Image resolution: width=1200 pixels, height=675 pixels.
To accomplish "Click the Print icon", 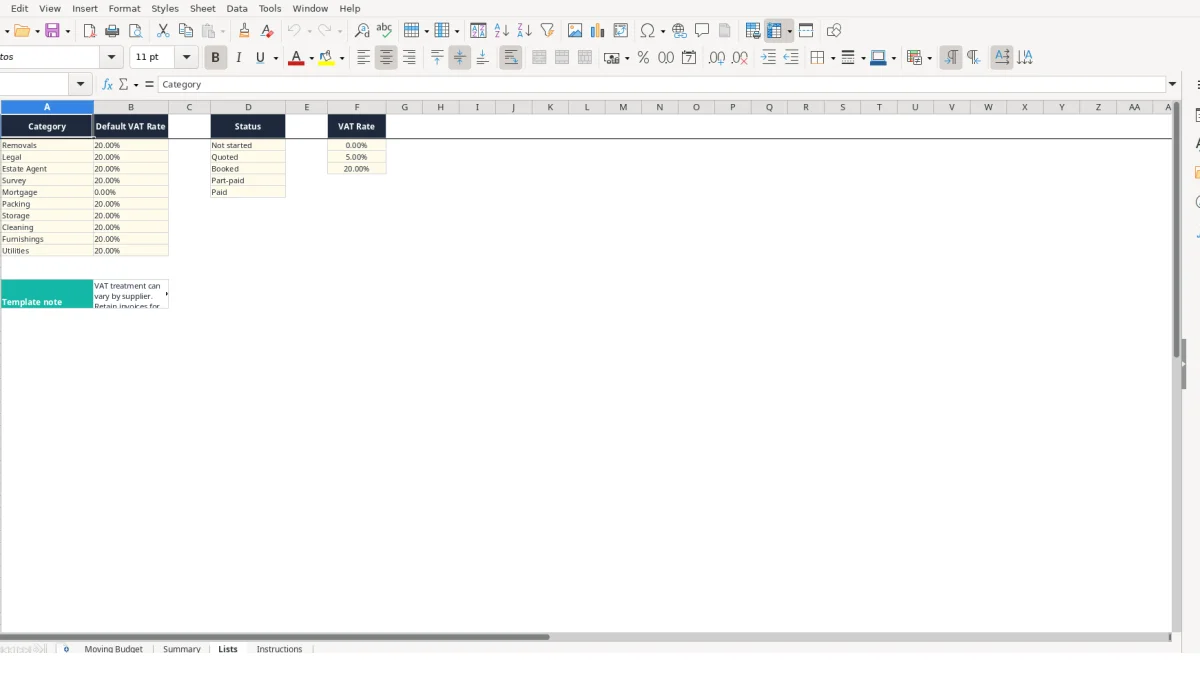I will click(112, 31).
